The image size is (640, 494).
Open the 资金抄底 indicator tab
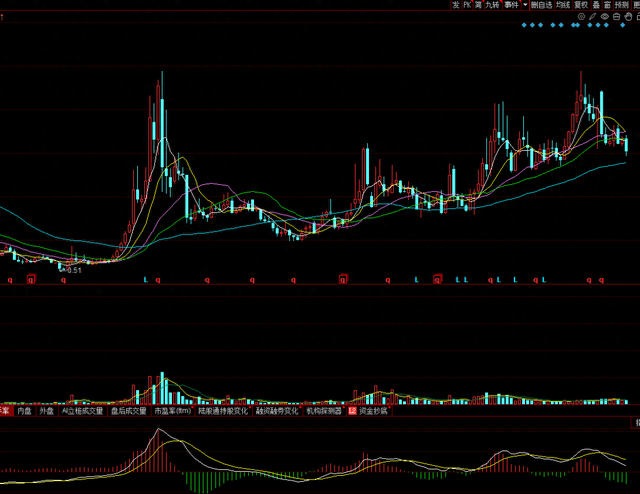372,410
